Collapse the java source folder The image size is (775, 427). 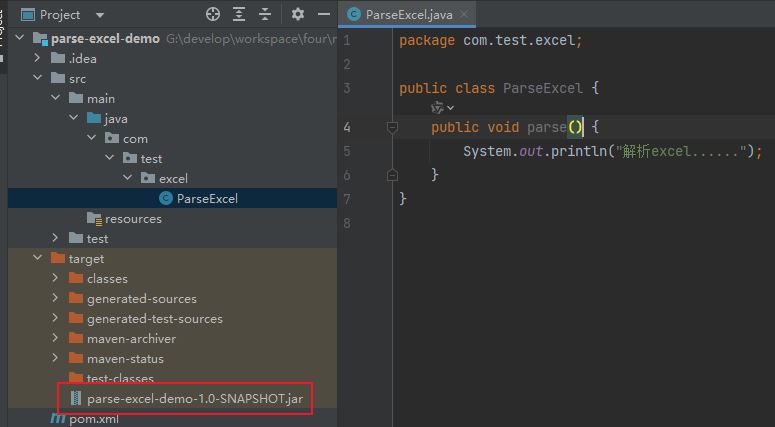[74, 118]
